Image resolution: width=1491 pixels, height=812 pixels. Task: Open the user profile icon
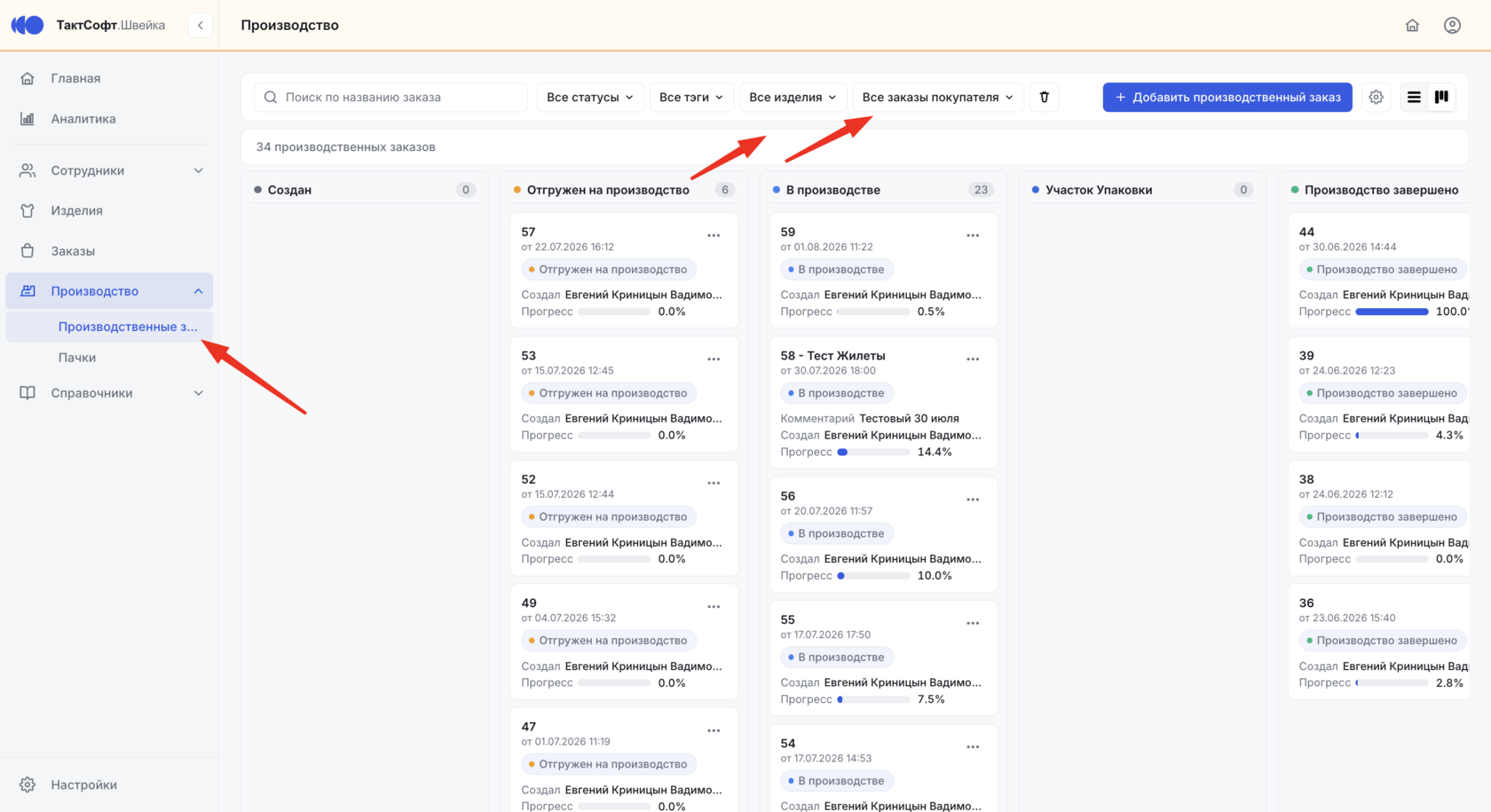tap(1452, 25)
